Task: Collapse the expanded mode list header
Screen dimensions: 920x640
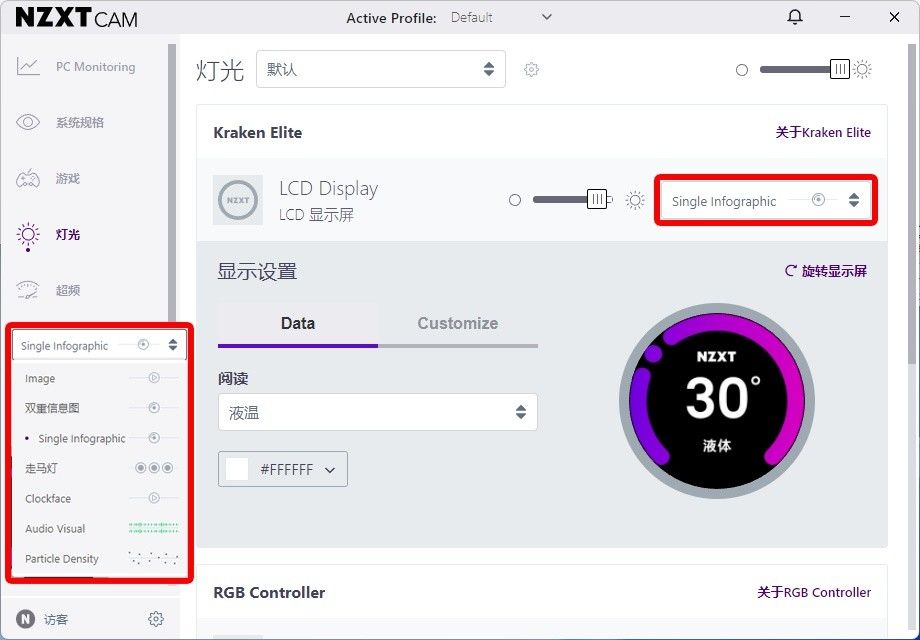Action: (99, 345)
